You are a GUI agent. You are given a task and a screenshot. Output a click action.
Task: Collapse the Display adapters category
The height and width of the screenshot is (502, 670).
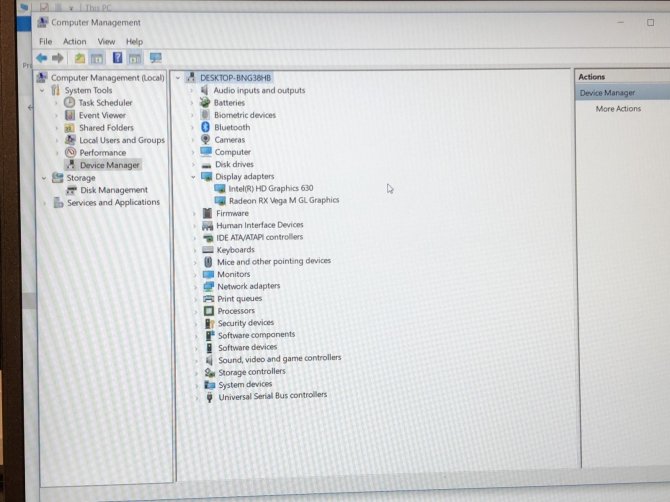193,176
